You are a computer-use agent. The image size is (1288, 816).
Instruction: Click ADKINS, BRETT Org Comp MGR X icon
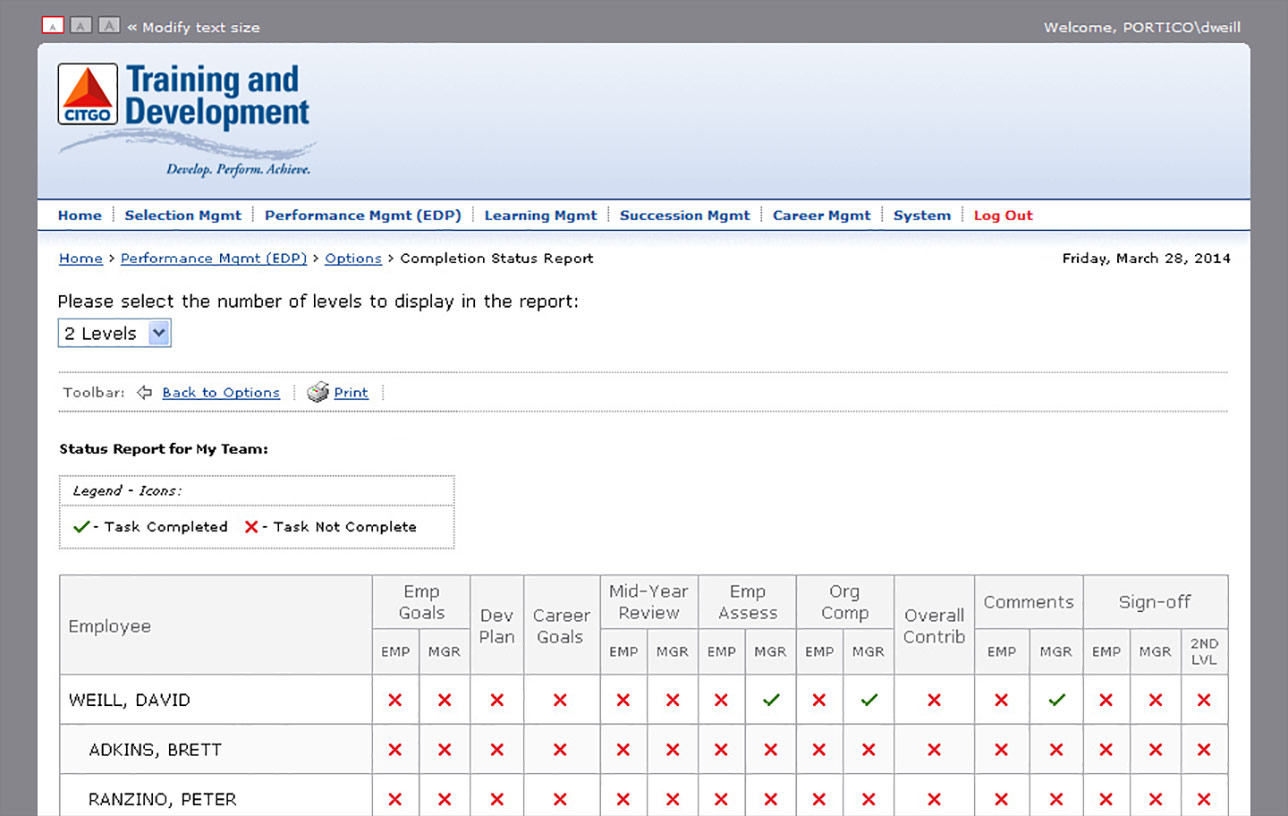click(x=868, y=749)
